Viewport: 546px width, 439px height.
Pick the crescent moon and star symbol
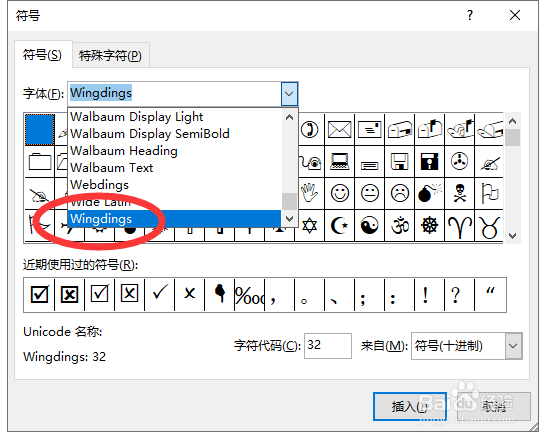(x=340, y=226)
